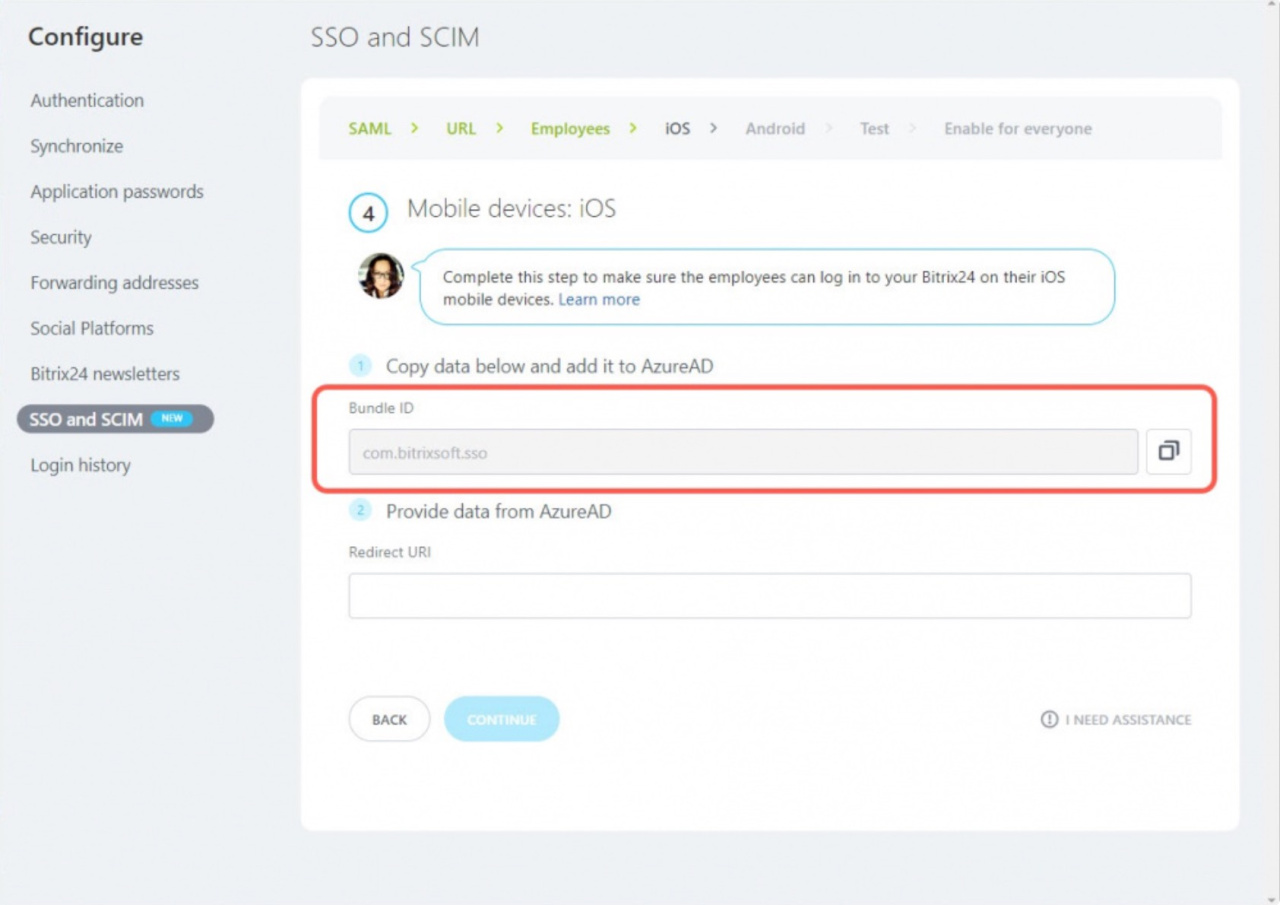This screenshot has height=905, width=1280.
Task: Click the 'Configure' sidebar heading
Action: (85, 37)
